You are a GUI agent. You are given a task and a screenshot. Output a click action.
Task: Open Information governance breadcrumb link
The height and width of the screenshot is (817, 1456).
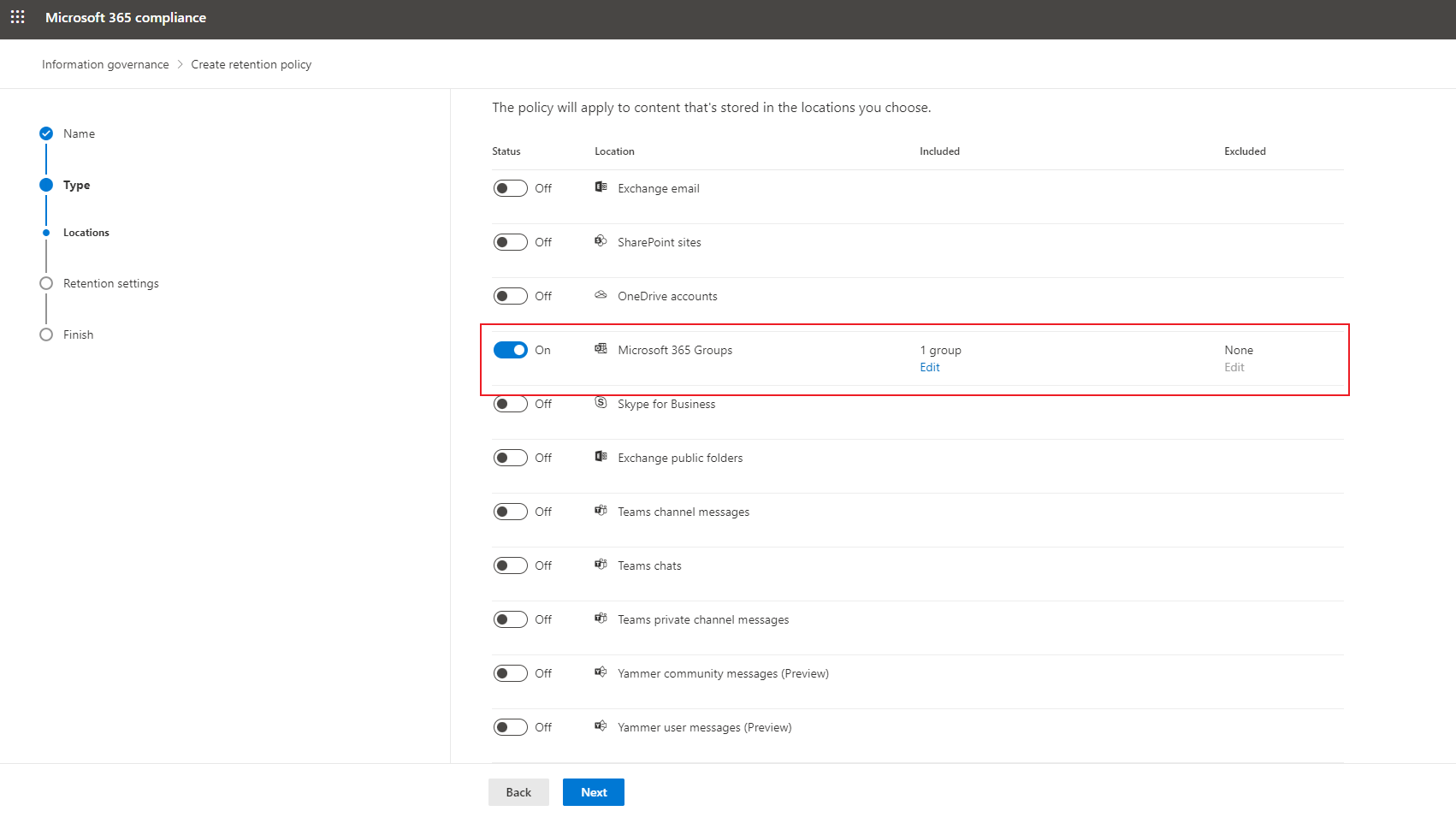[105, 64]
